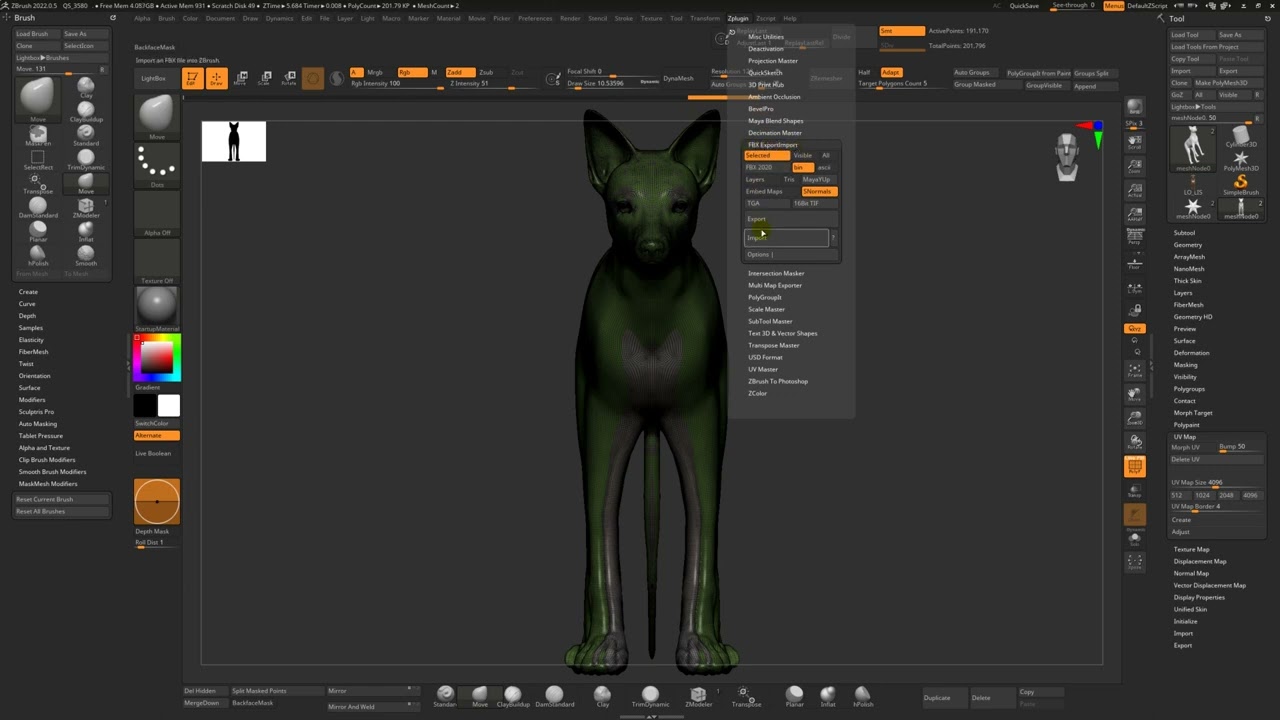Viewport: 1280px width, 720px height.
Task: Open the FBX 2020 version dropdown
Action: click(x=766, y=167)
